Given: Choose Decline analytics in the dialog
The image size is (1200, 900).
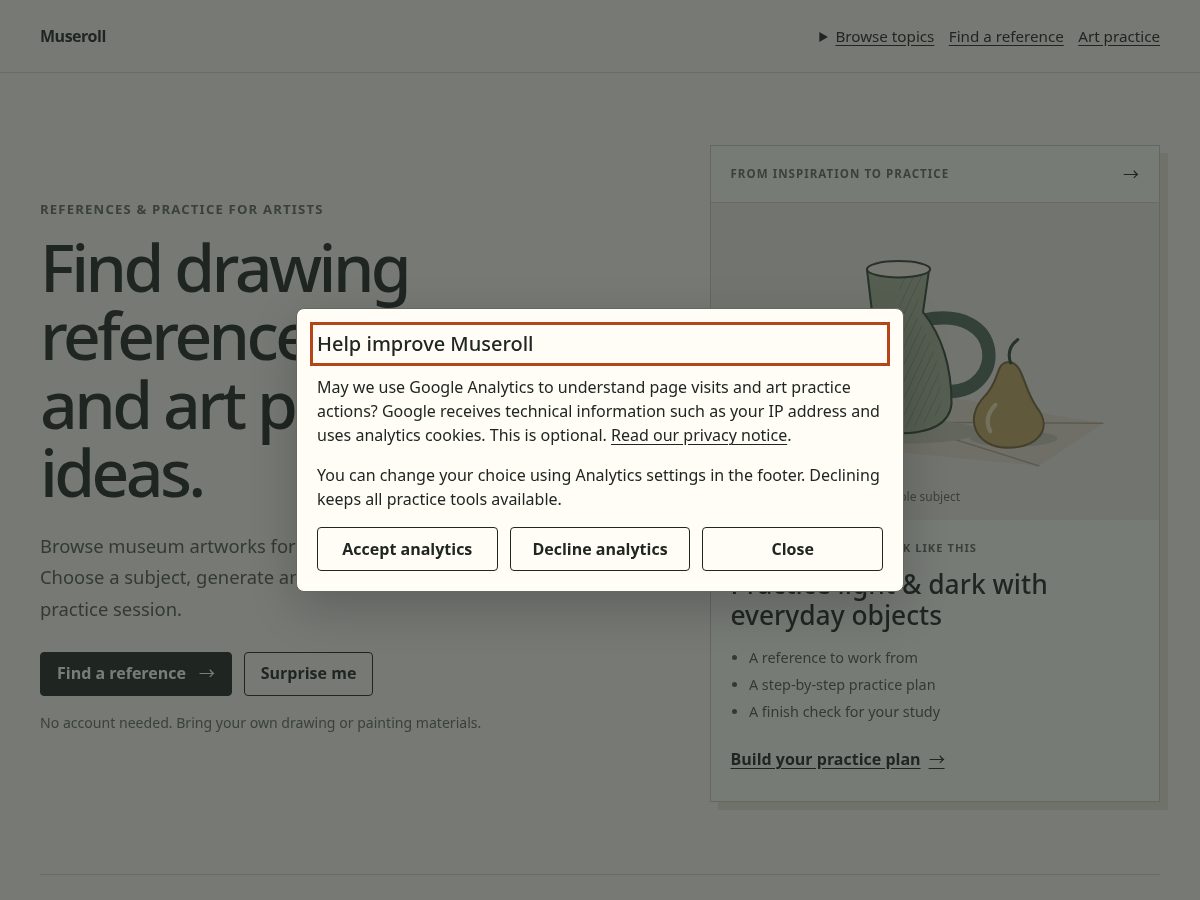Looking at the screenshot, I should 600,549.
